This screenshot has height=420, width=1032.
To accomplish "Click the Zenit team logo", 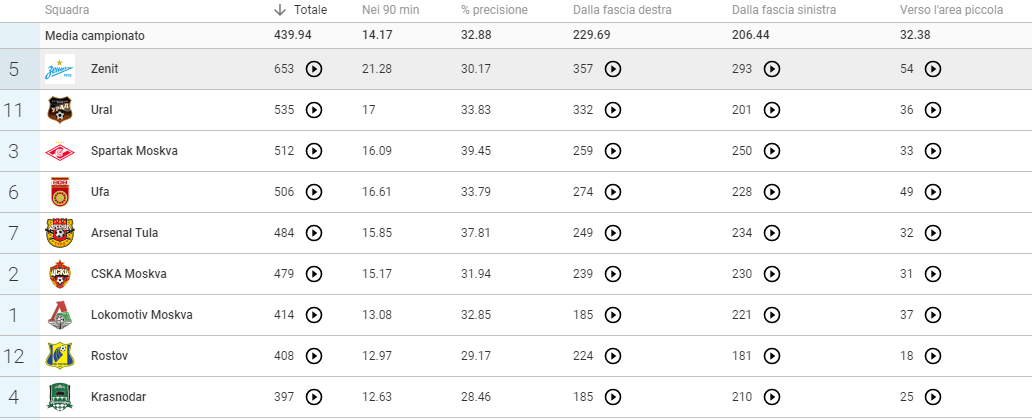I will click(60, 69).
